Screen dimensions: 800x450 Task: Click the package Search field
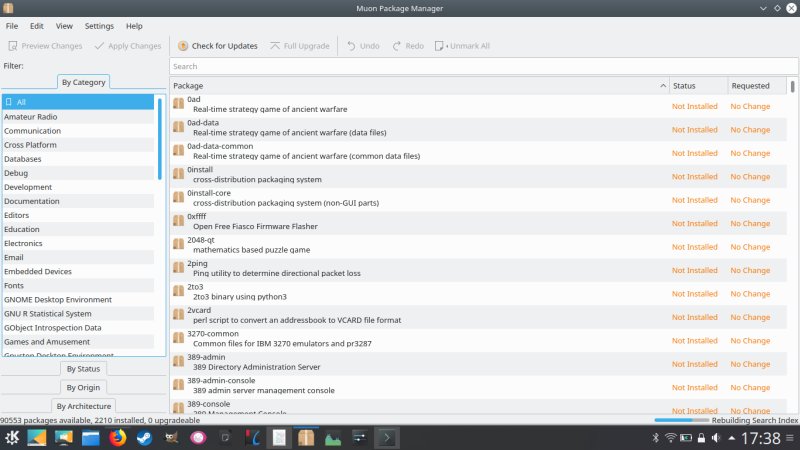click(x=482, y=66)
